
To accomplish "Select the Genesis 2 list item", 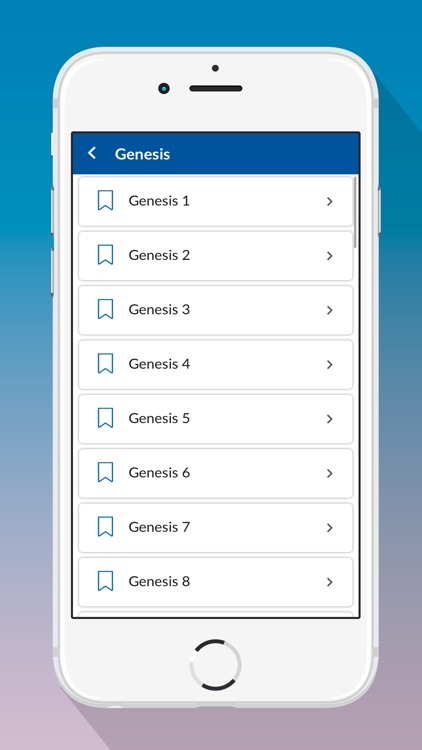I will tap(215, 256).
